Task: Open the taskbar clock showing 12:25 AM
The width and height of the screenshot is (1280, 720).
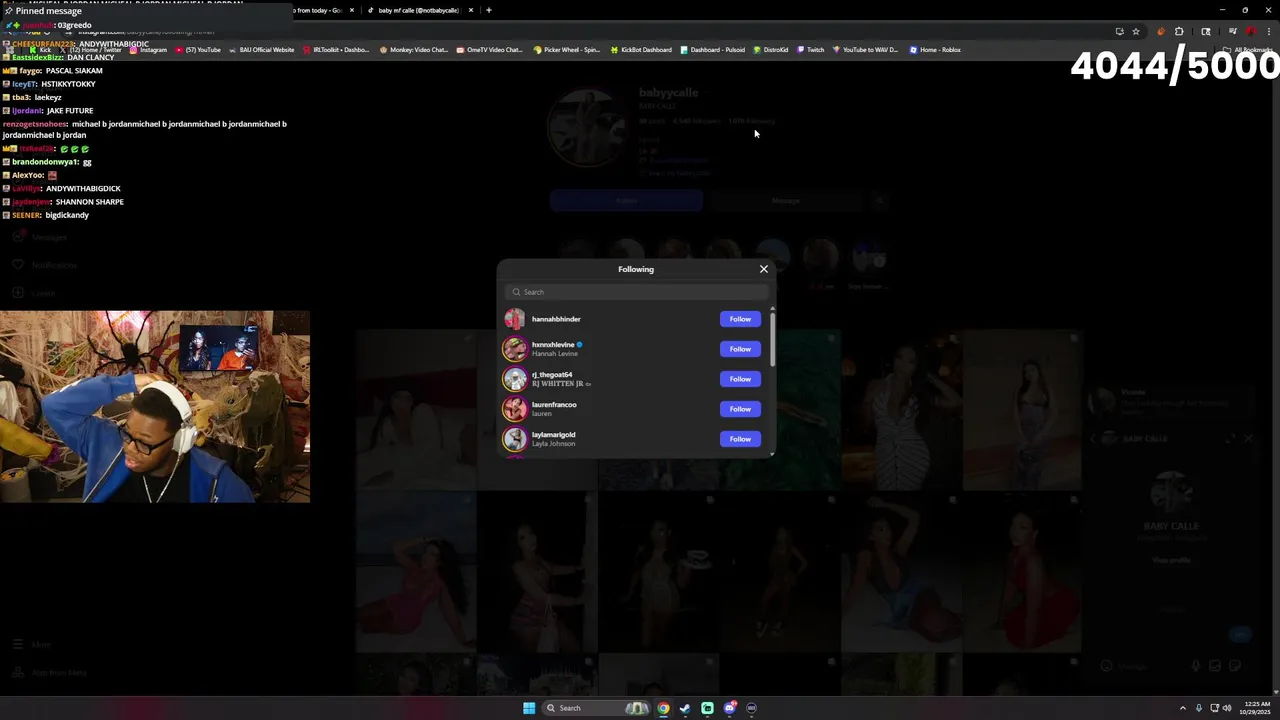Action: coord(1256,708)
